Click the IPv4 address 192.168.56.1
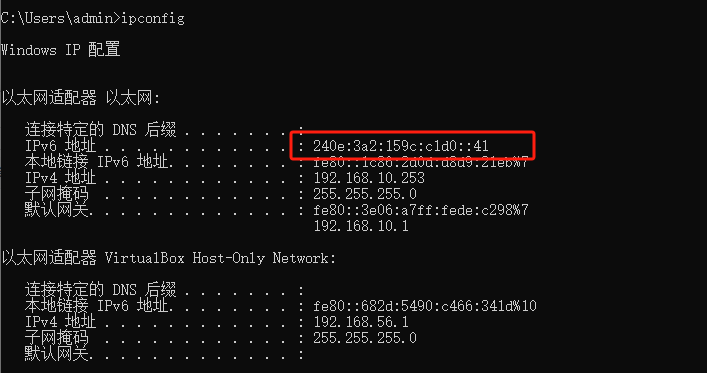The image size is (707, 373). (x=361, y=322)
